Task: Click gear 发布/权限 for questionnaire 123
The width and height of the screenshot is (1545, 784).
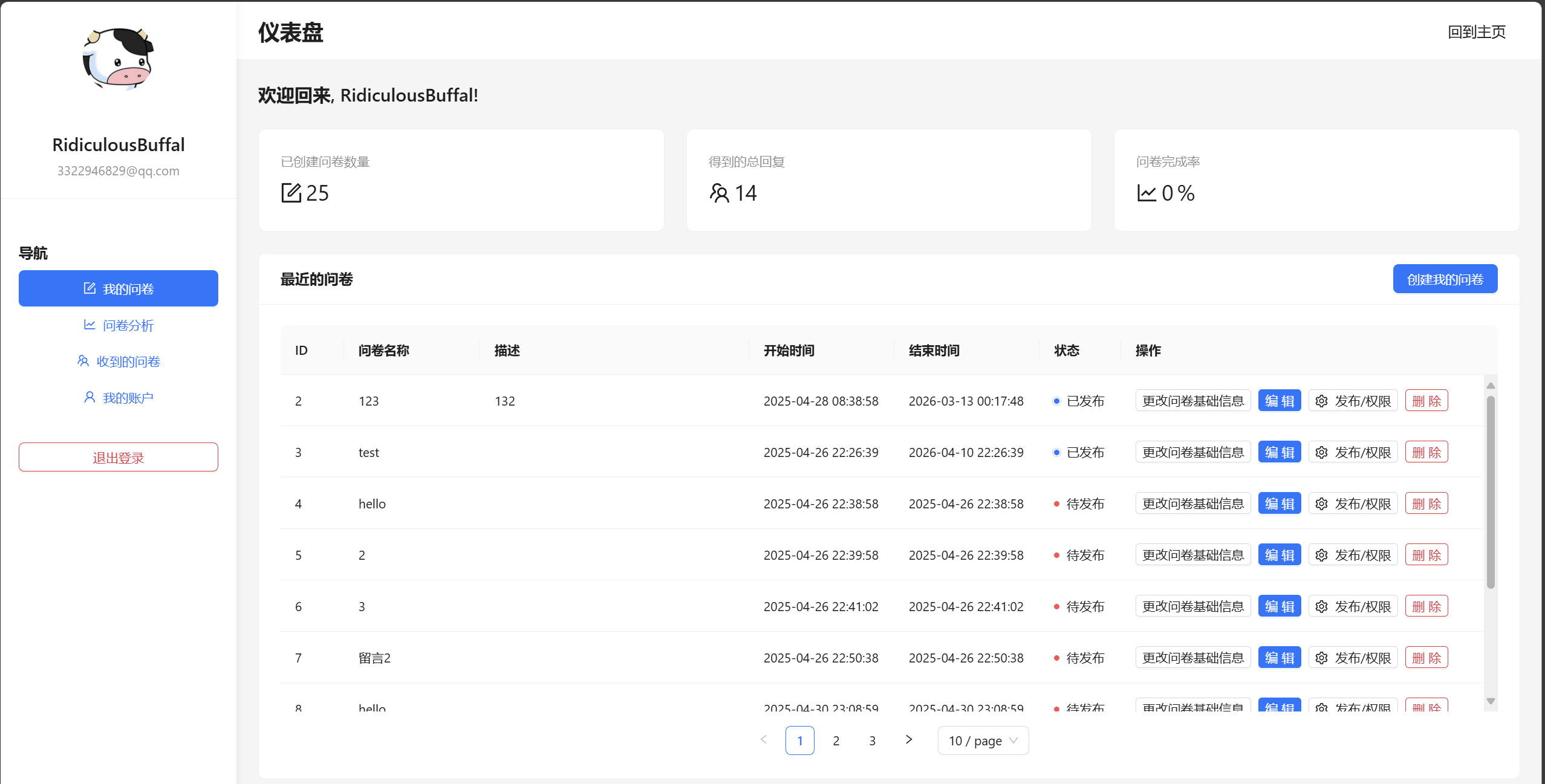Action: point(1353,401)
